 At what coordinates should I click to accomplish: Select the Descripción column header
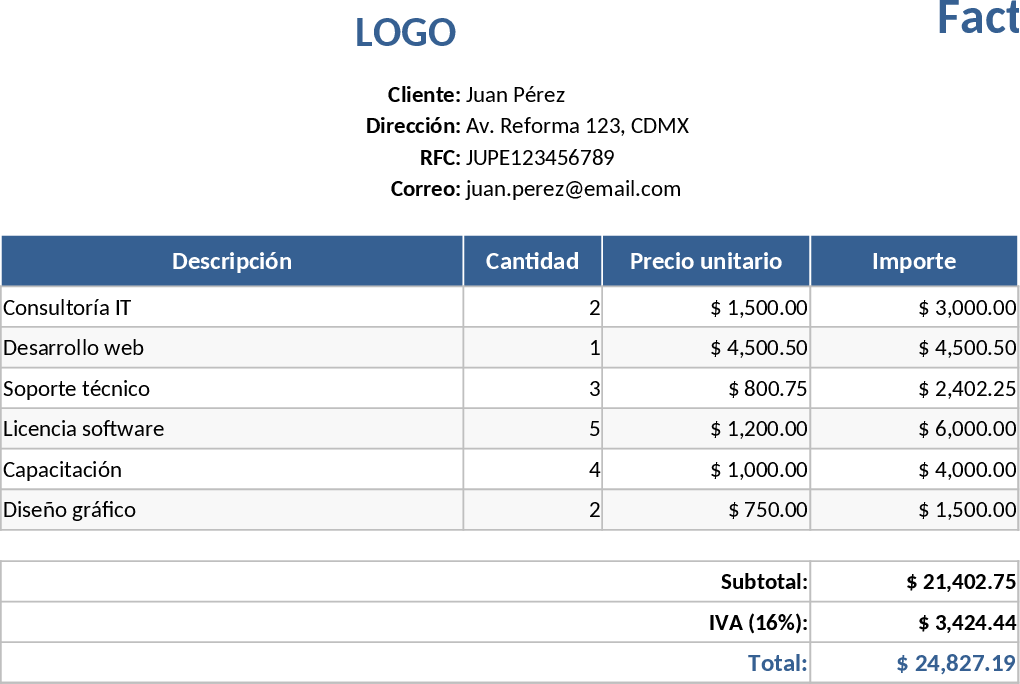click(x=232, y=261)
